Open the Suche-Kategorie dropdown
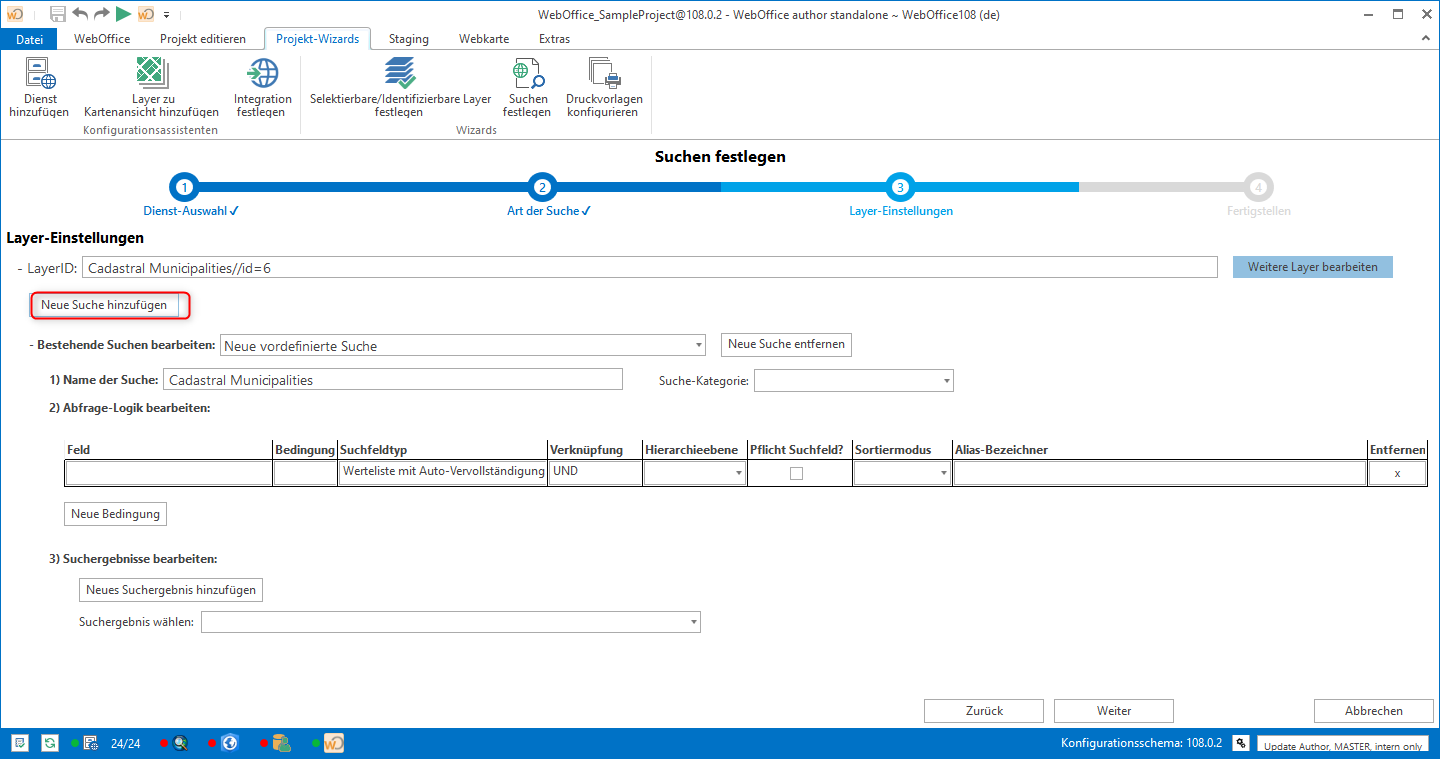This screenshot has width=1440, height=759. point(946,381)
